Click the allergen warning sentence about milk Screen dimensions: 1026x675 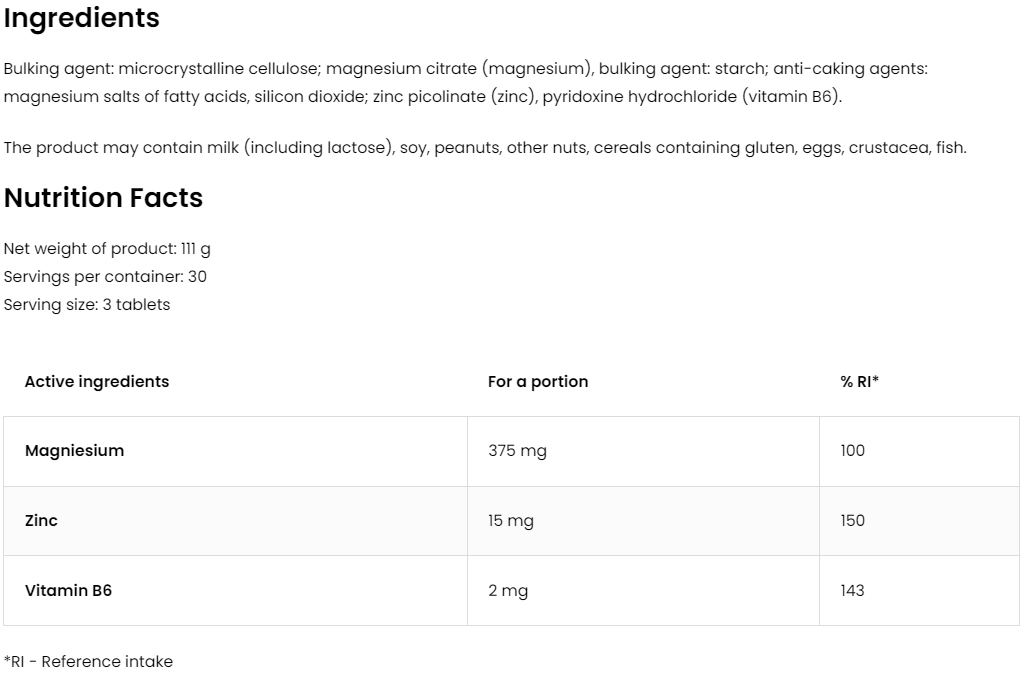point(485,148)
